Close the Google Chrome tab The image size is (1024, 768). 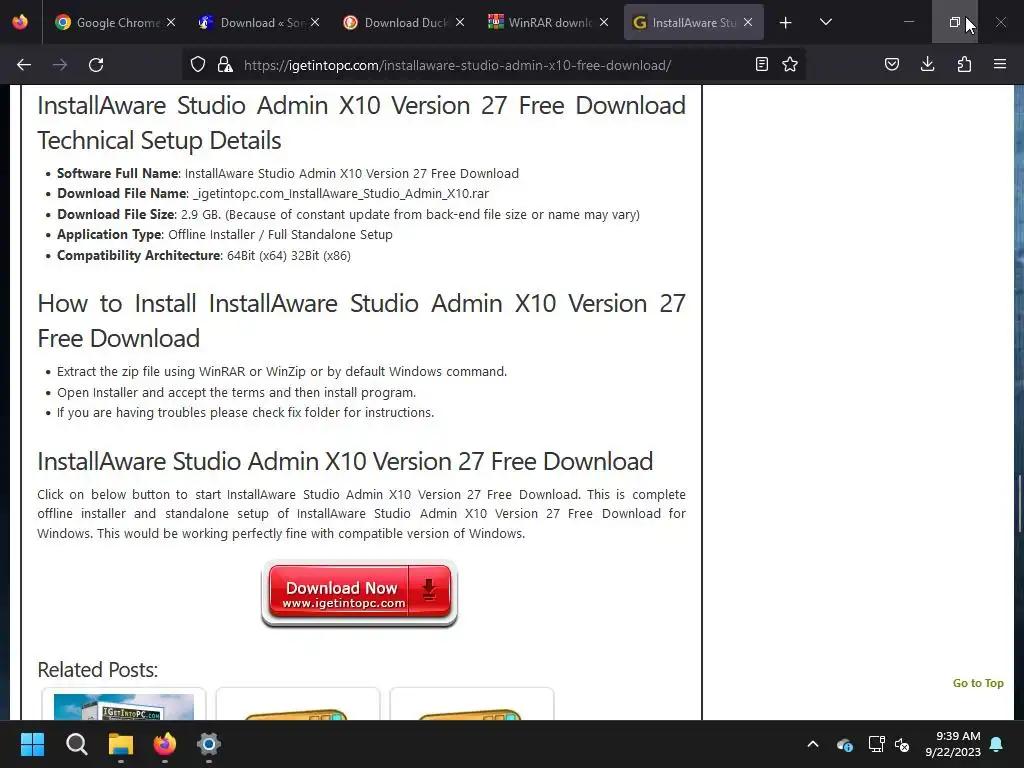[x=170, y=22]
